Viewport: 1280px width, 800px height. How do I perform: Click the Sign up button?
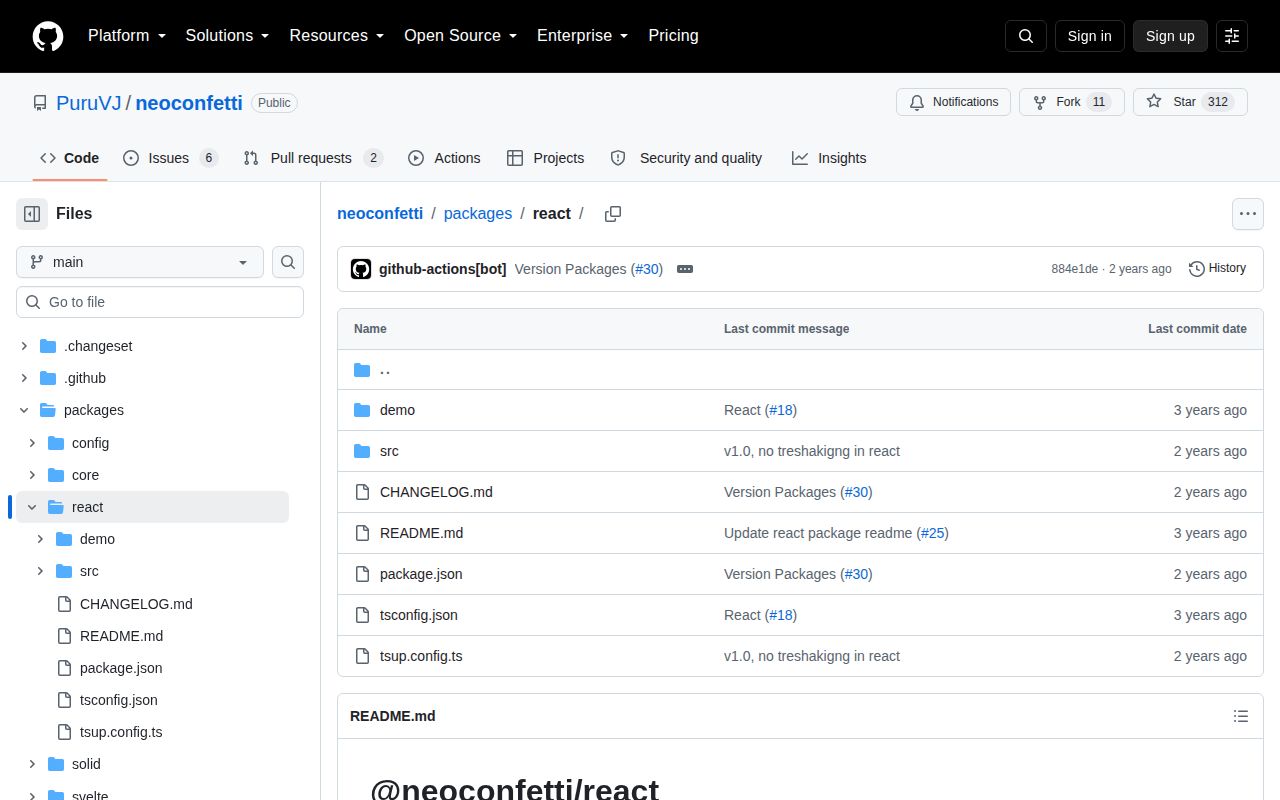1170,36
